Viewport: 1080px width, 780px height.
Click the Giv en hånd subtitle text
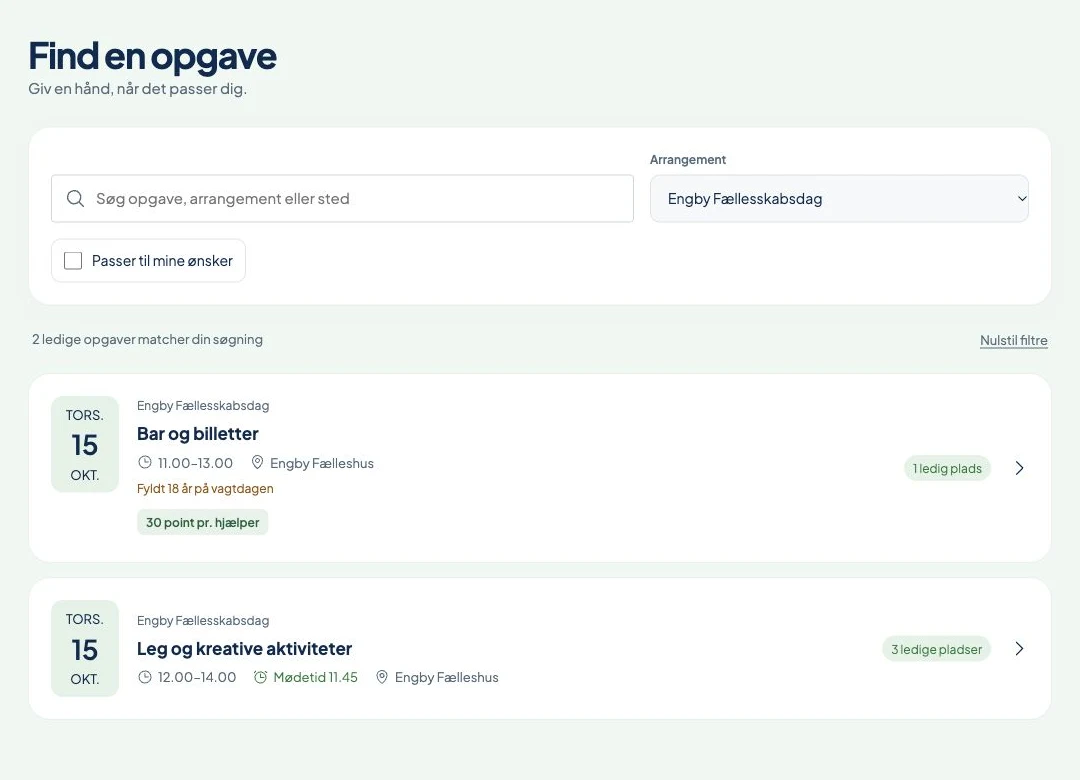point(138,88)
